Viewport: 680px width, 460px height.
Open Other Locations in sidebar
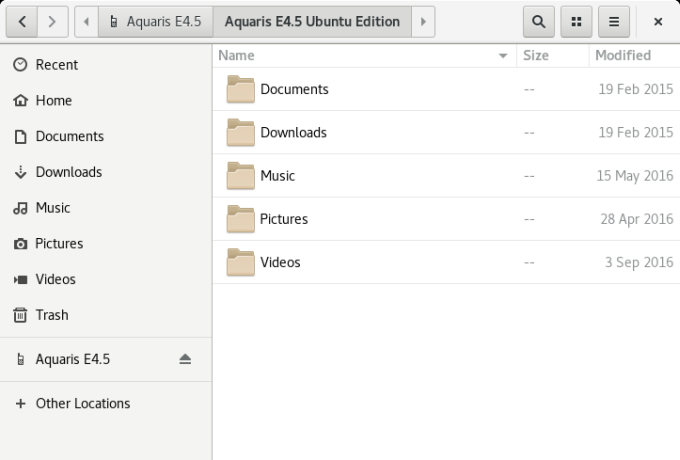[x=82, y=404]
